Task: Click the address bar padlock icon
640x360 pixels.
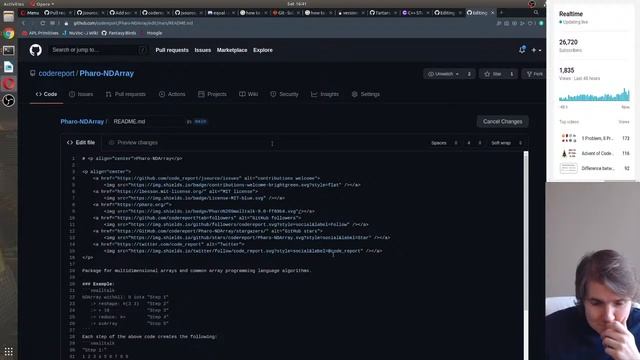Action: 66,23
